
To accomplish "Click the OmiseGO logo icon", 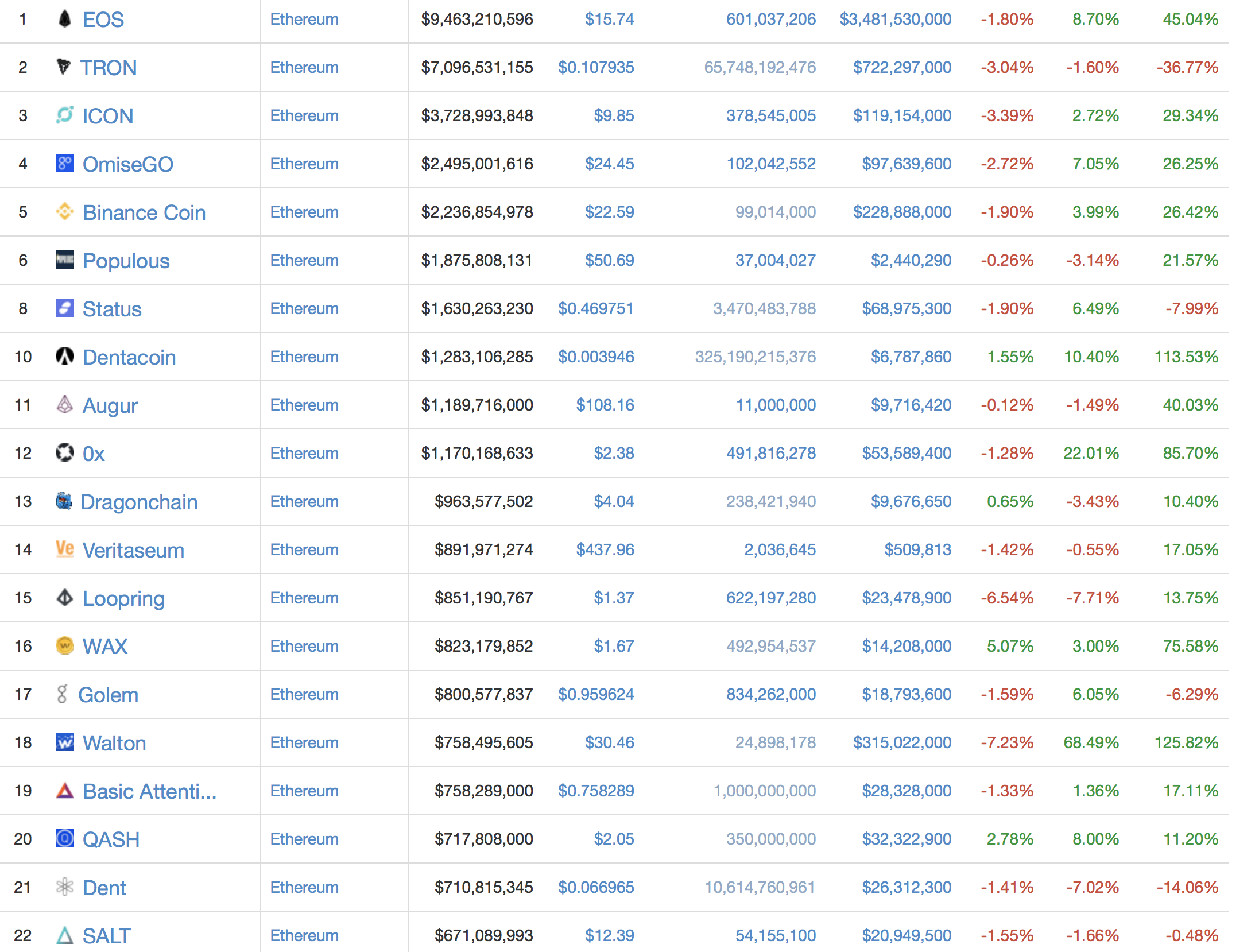I will tap(65, 163).
